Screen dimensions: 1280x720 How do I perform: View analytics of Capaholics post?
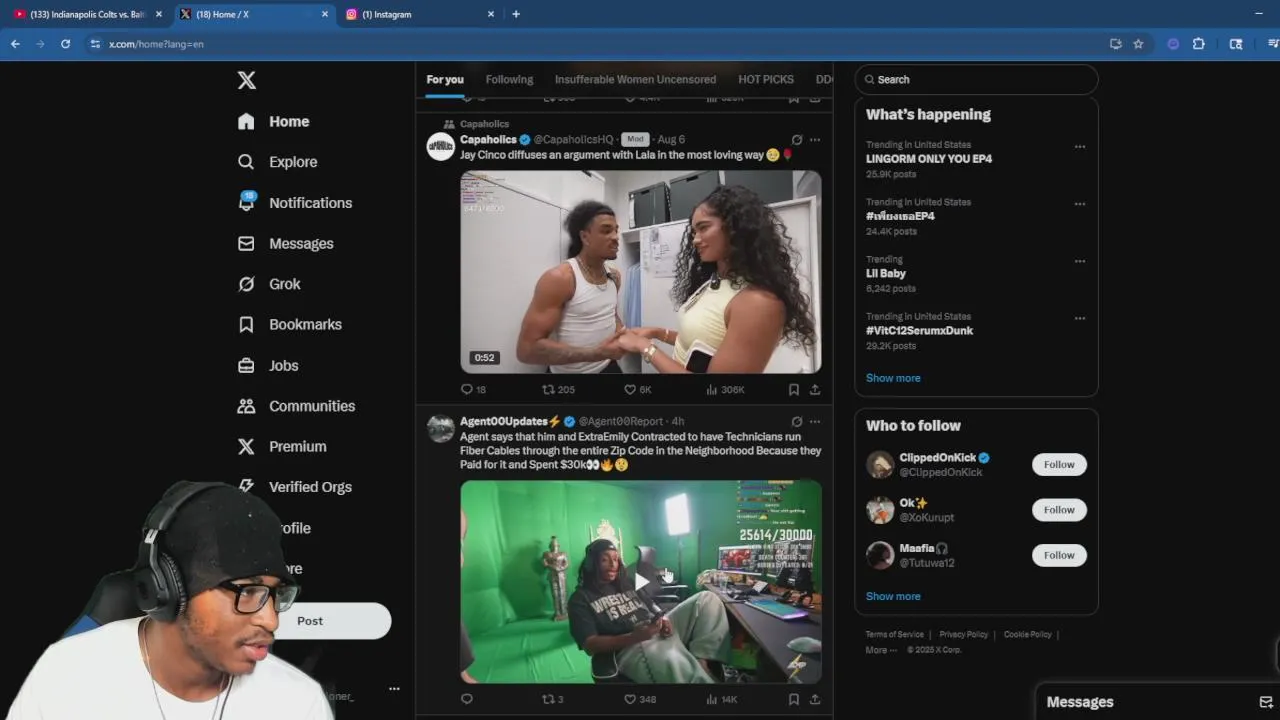click(725, 389)
